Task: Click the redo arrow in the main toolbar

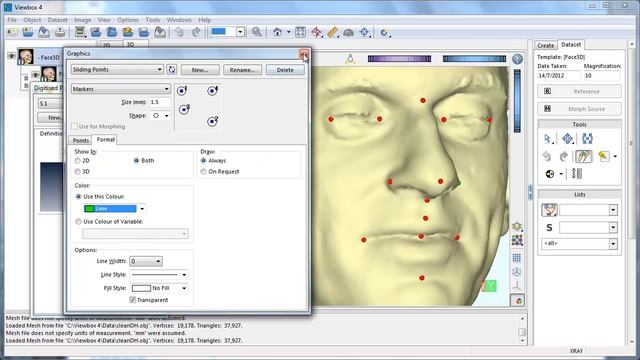Action: point(196,32)
